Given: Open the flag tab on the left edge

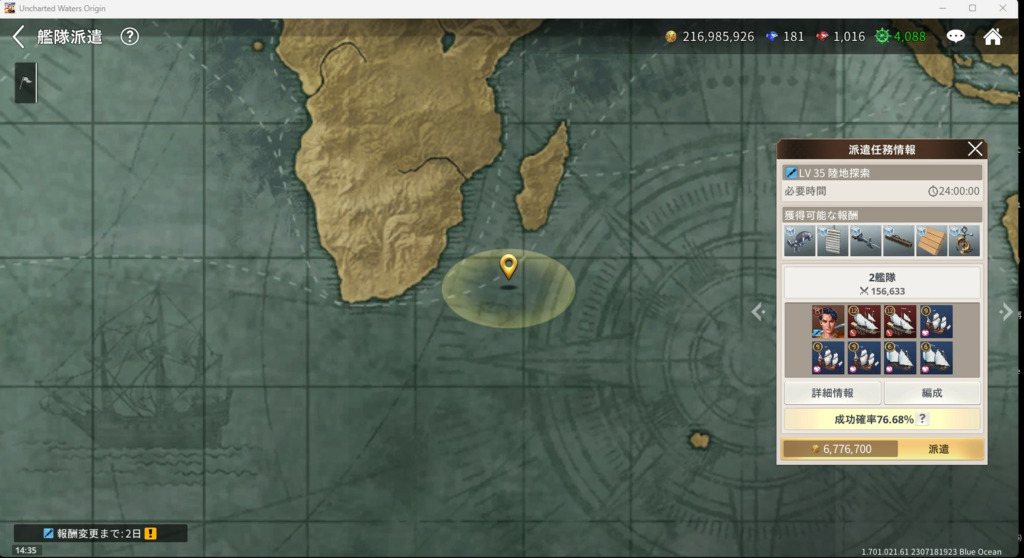Looking at the screenshot, I should [25, 82].
